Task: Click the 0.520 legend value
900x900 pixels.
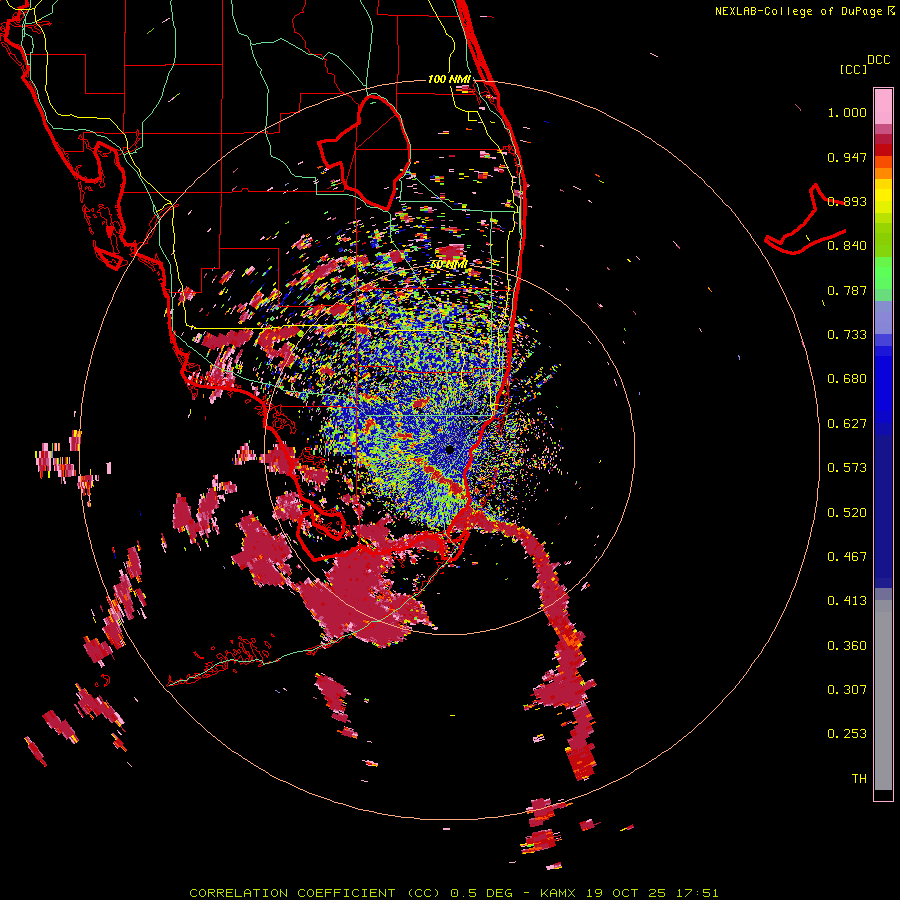Action: [x=847, y=513]
